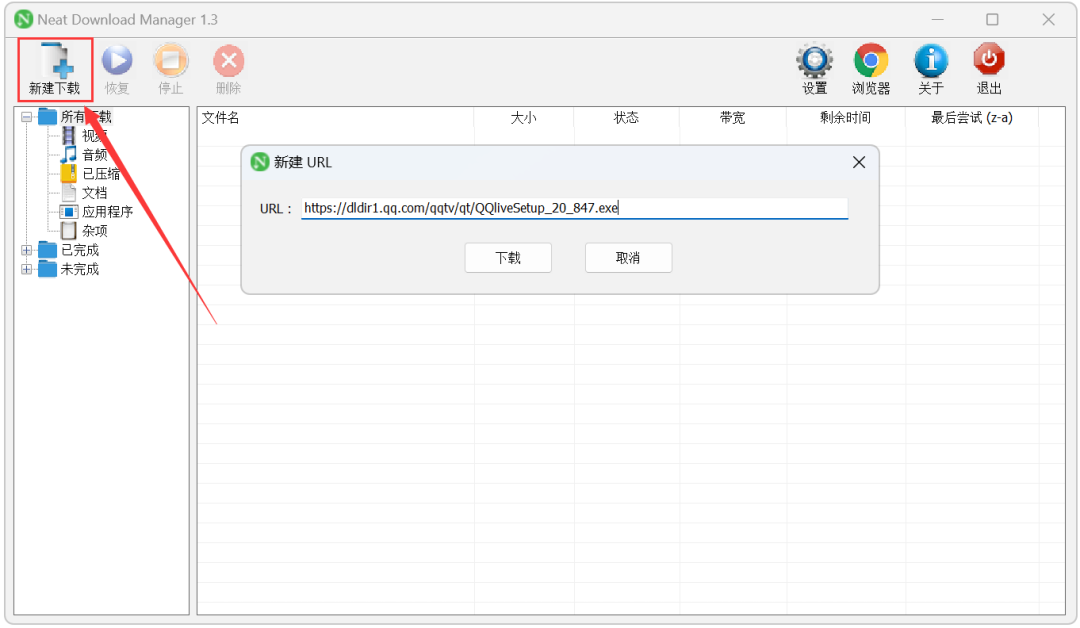Open the 浏览器 browser Chrome icon
The width and height of the screenshot is (1080, 628).
[x=871, y=61]
